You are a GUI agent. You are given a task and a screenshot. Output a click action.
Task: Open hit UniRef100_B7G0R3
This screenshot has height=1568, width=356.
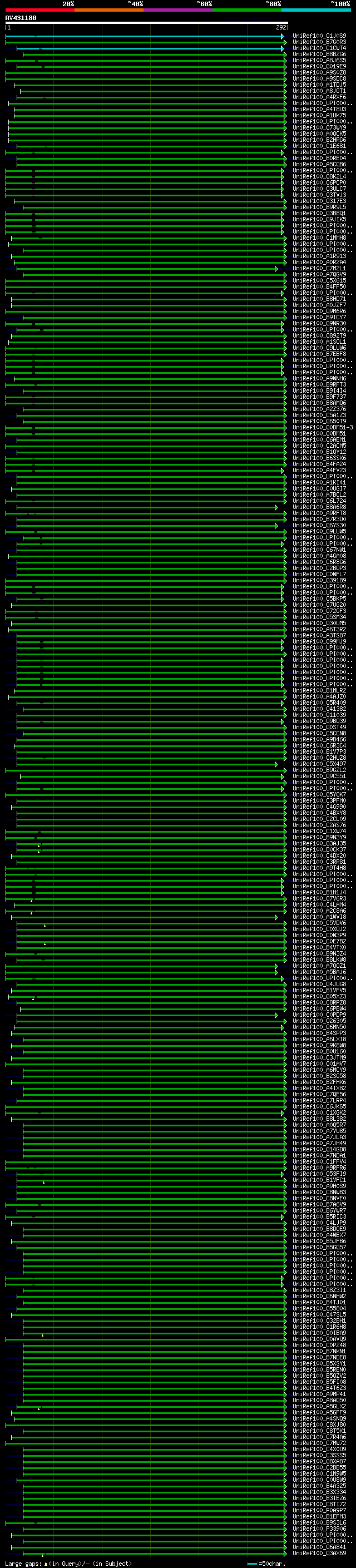(319, 42)
